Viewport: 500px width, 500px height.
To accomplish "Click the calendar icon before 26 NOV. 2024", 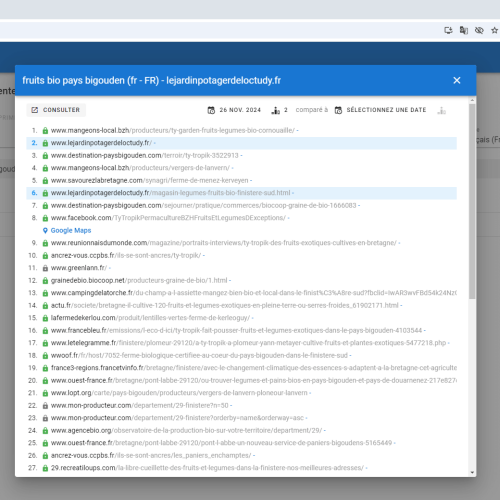I will point(211,110).
